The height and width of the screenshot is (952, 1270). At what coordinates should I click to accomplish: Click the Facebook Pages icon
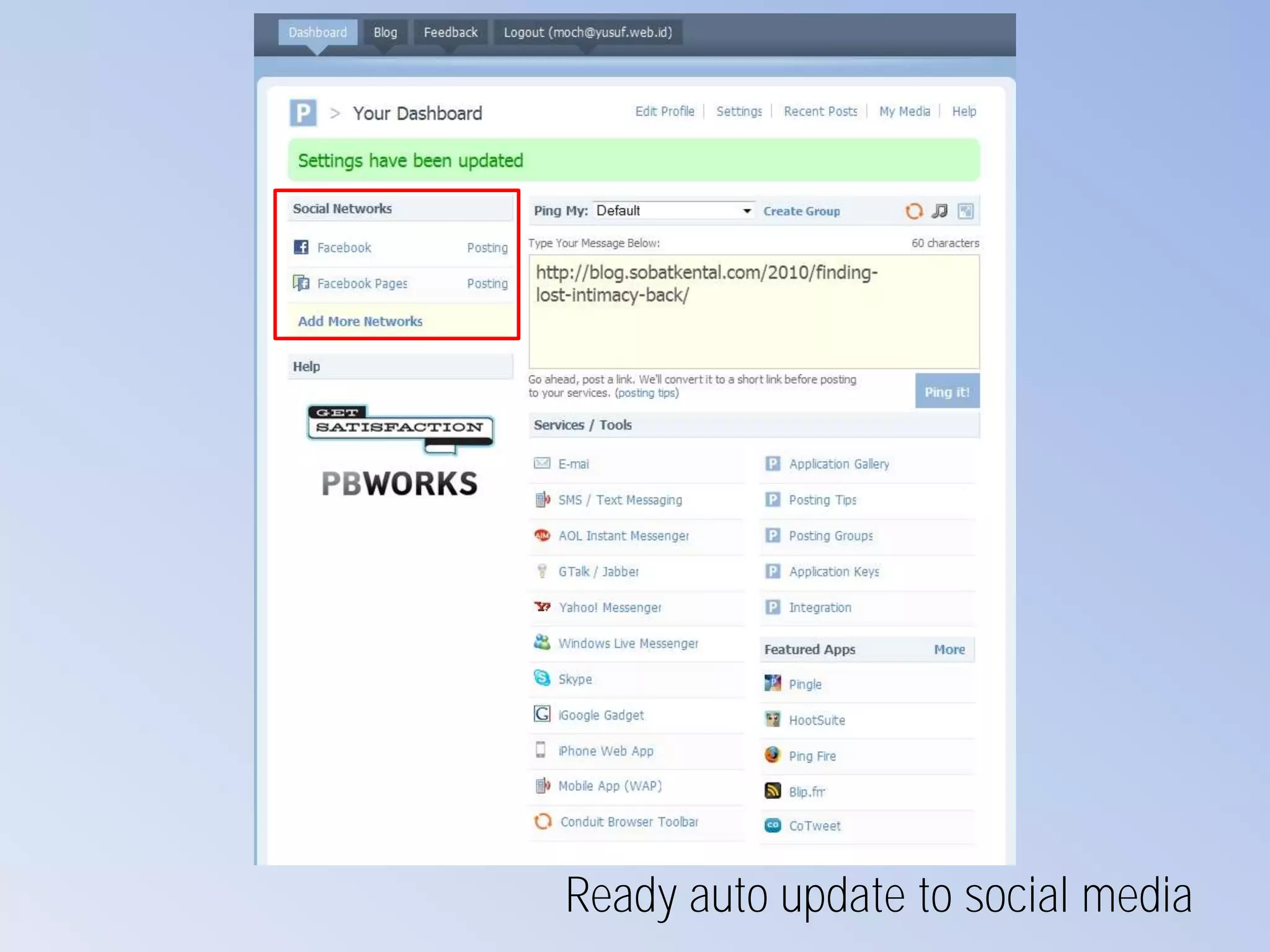pos(301,283)
